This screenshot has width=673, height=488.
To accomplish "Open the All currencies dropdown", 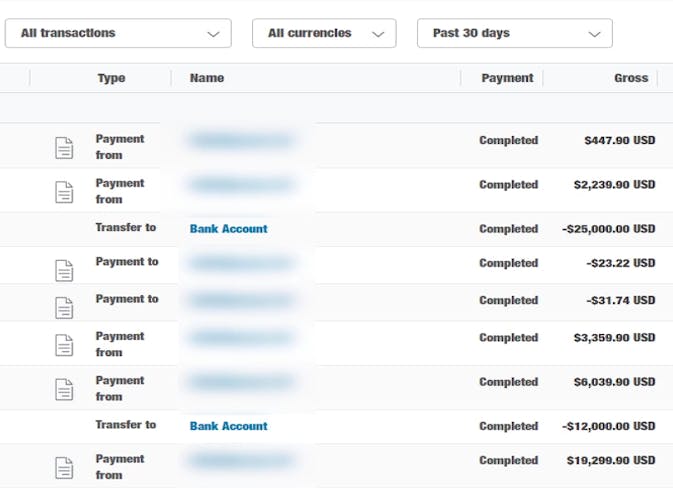I will click(x=324, y=33).
